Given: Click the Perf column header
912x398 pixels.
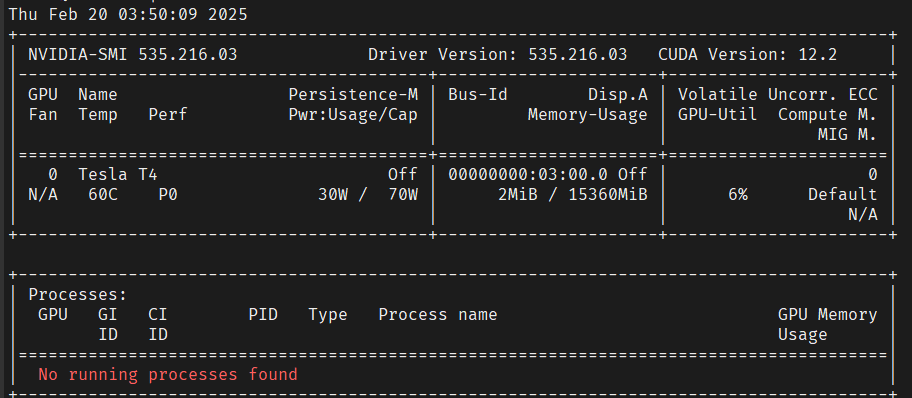Looking at the screenshot, I should click(x=168, y=115).
